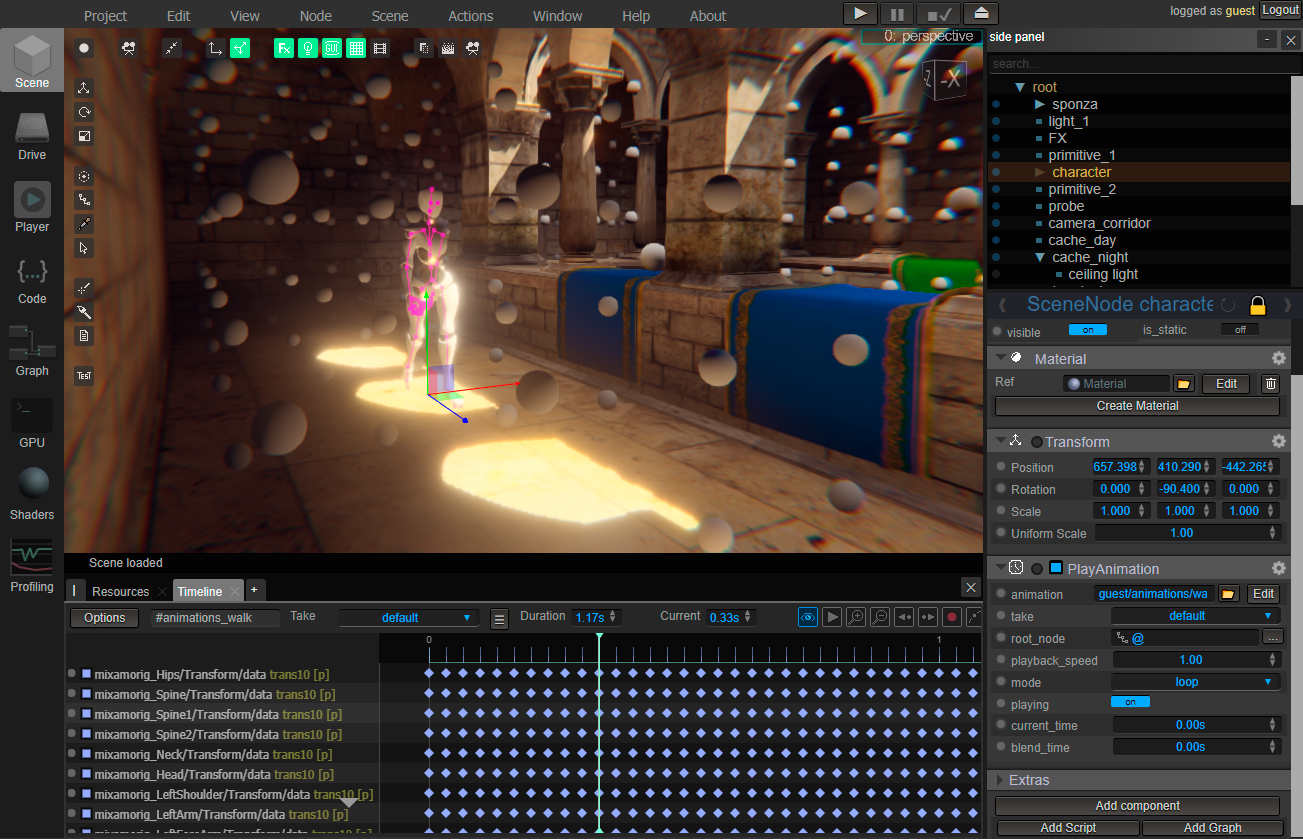This screenshot has width=1303, height=839.
Task: Turn off the playing toggle in PlayAnimation
Action: pyautogui.click(x=1131, y=703)
